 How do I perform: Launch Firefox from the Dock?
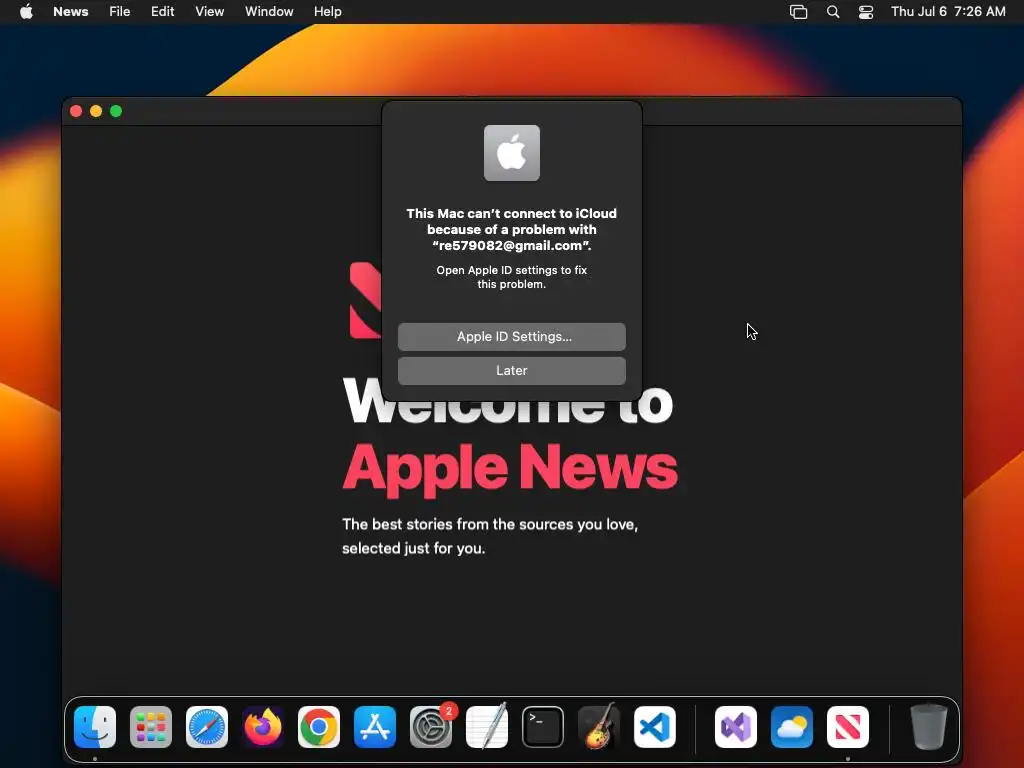point(263,727)
